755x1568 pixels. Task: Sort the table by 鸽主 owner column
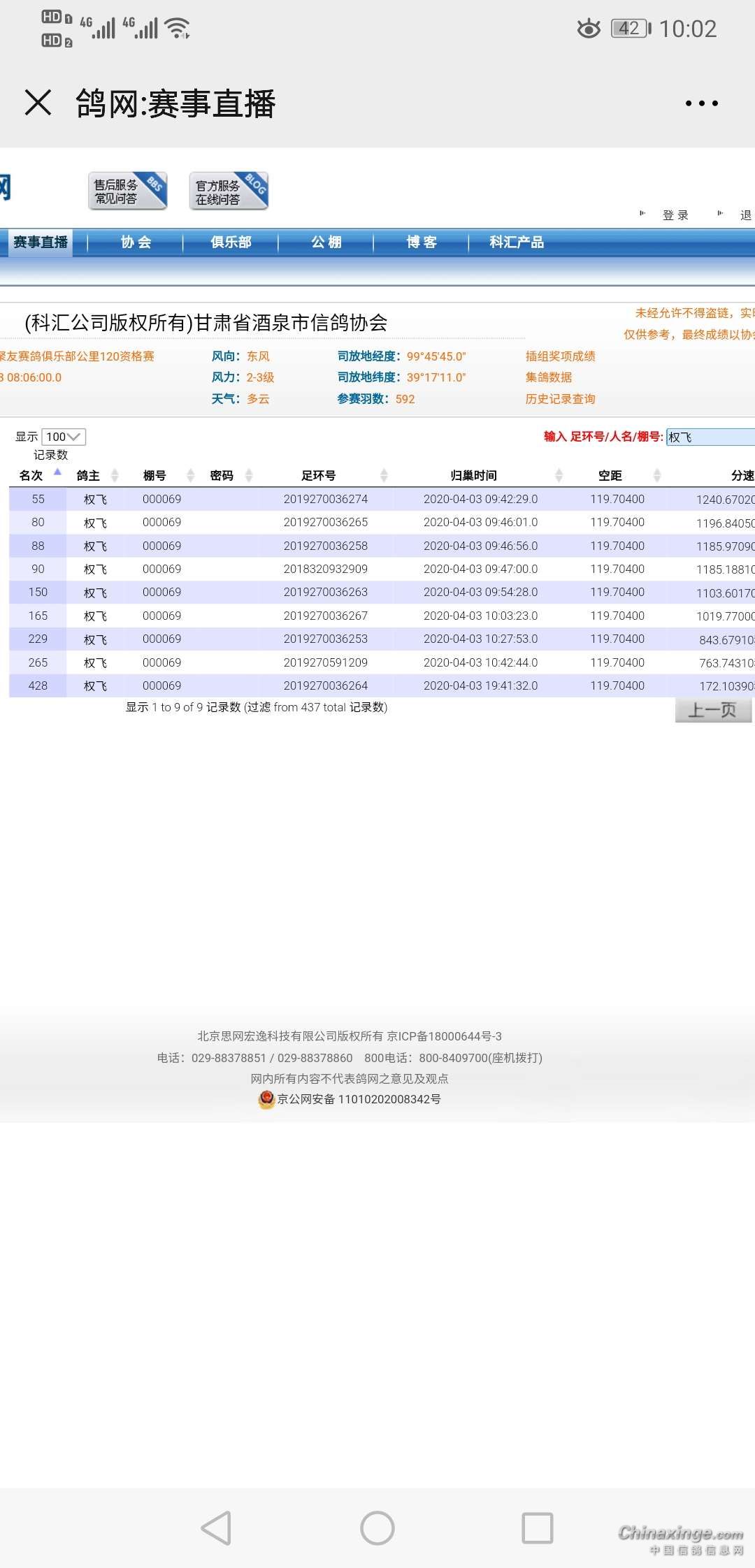click(x=89, y=476)
